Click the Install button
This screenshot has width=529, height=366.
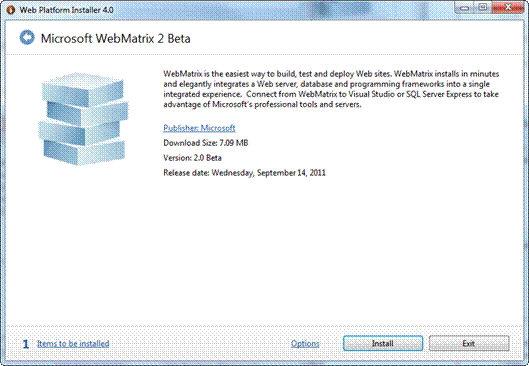(x=383, y=343)
